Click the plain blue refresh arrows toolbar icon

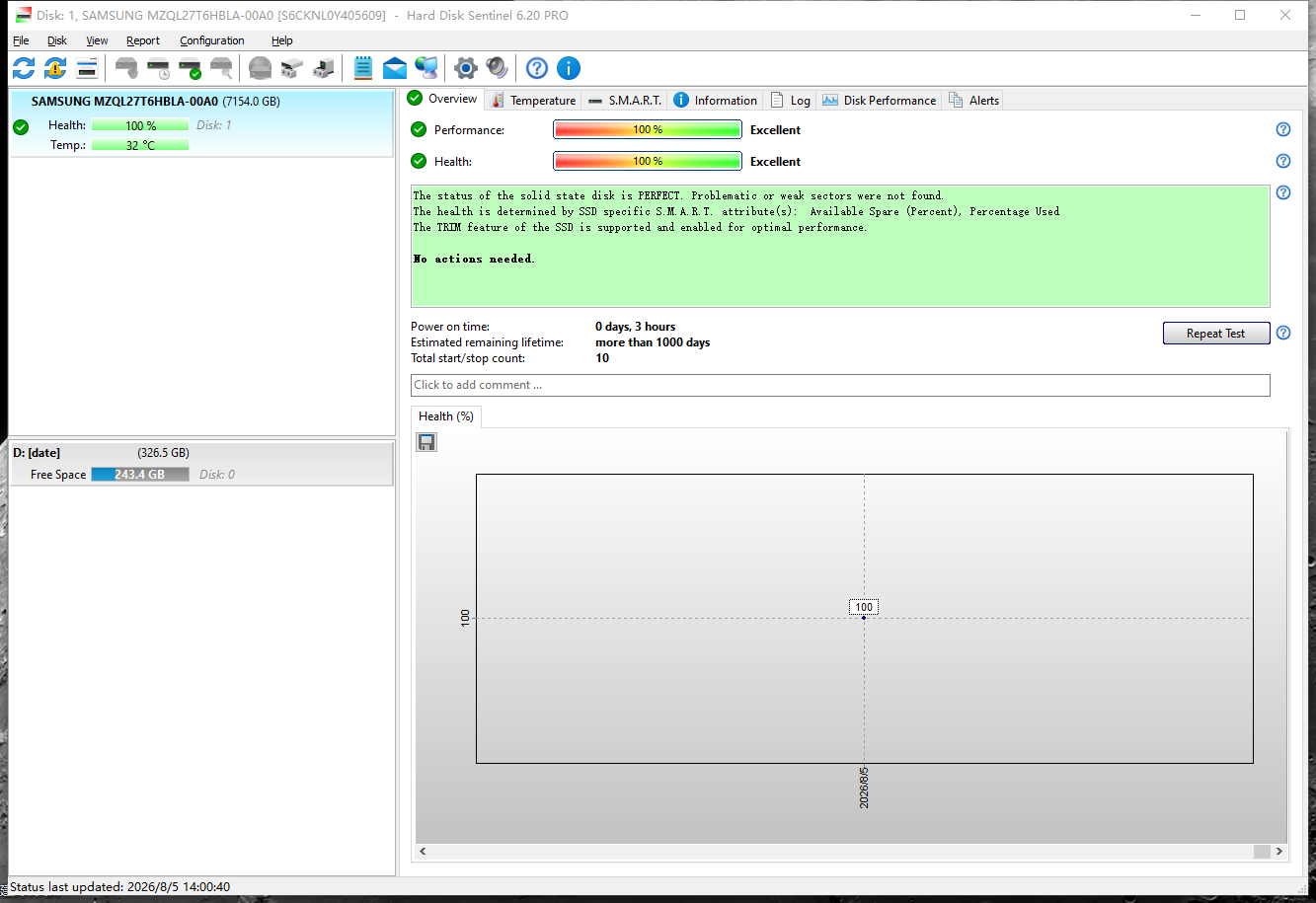(x=24, y=68)
